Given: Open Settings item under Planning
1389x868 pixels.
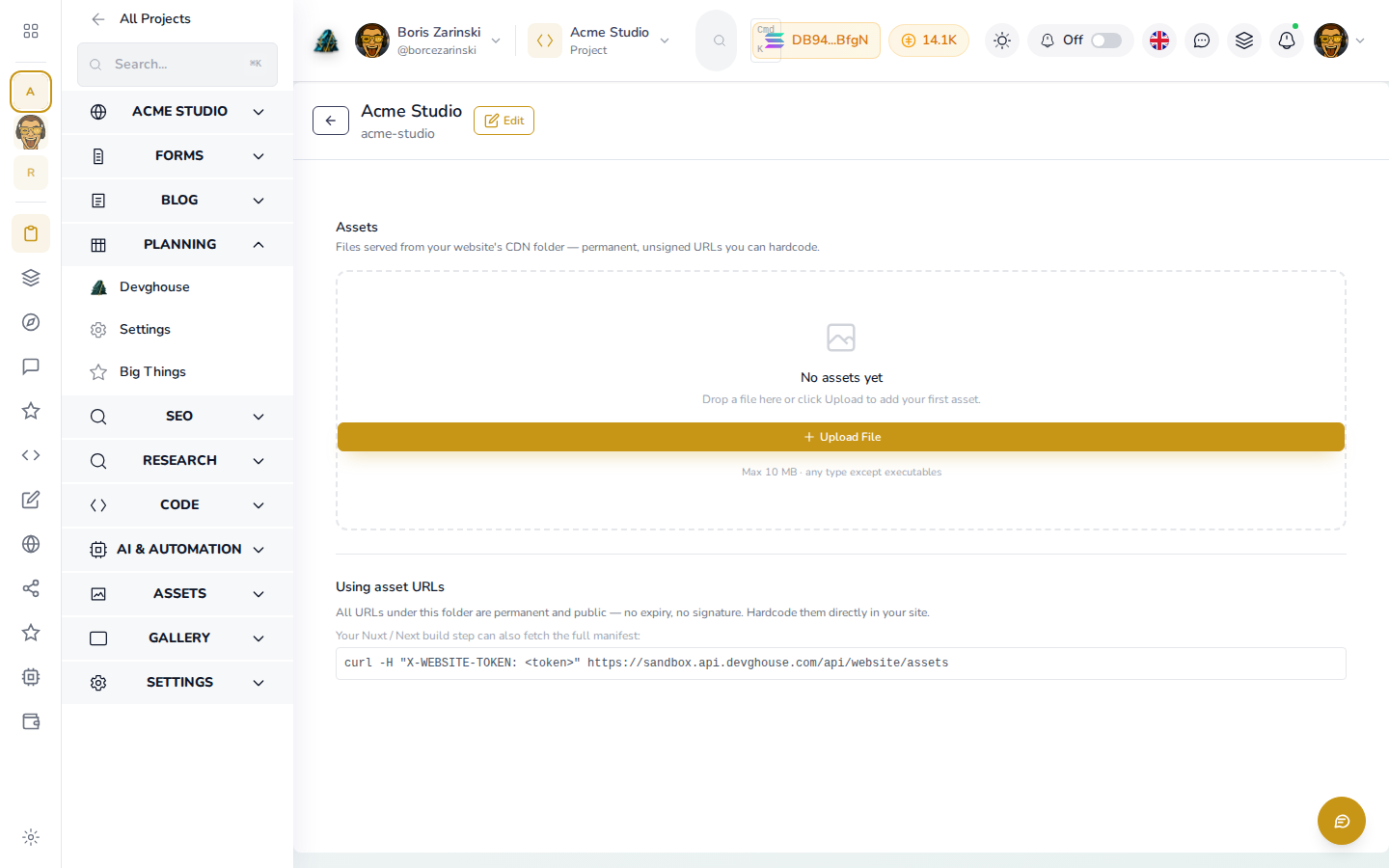Looking at the screenshot, I should [177, 329].
